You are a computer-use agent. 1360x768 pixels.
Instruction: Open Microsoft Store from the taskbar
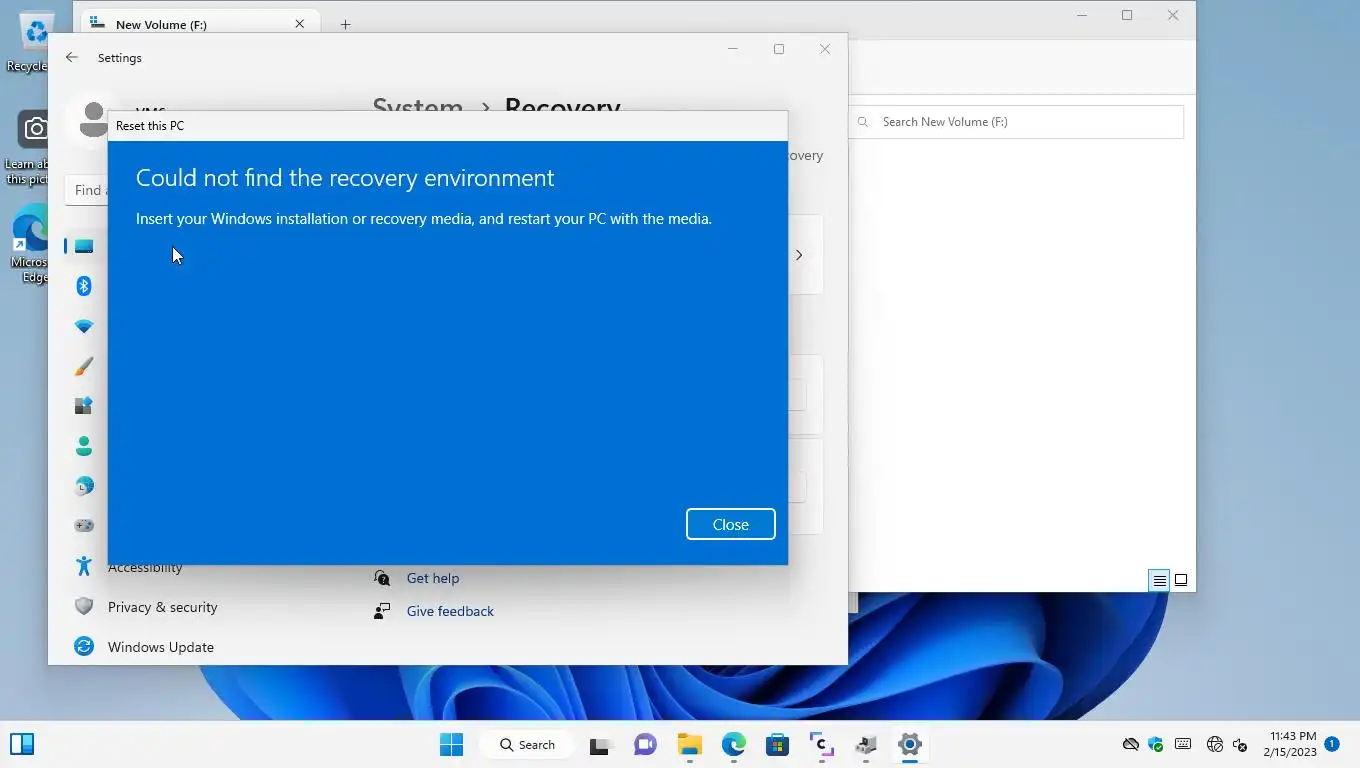tap(777, 745)
